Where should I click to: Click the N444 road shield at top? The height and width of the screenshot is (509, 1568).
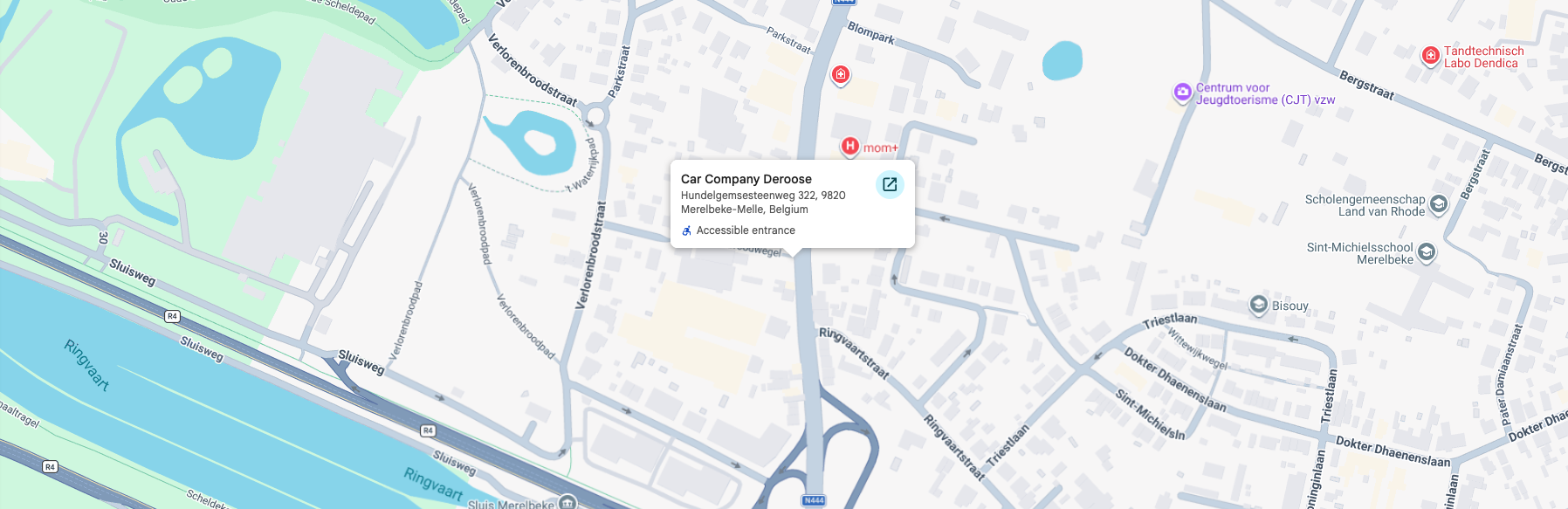pos(843,3)
